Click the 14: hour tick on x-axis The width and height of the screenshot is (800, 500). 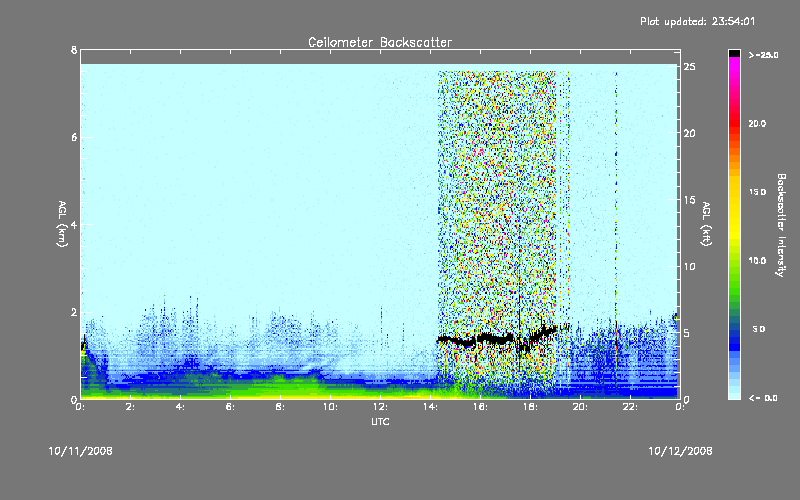tap(430, 407)
